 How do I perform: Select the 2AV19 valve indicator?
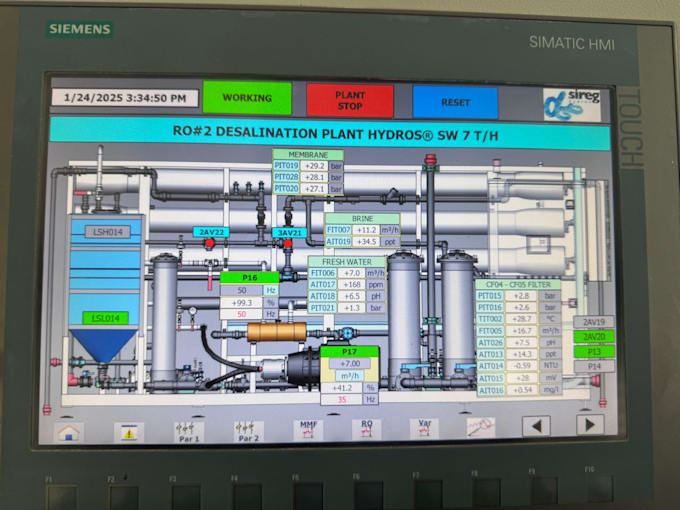click(594, 322)
